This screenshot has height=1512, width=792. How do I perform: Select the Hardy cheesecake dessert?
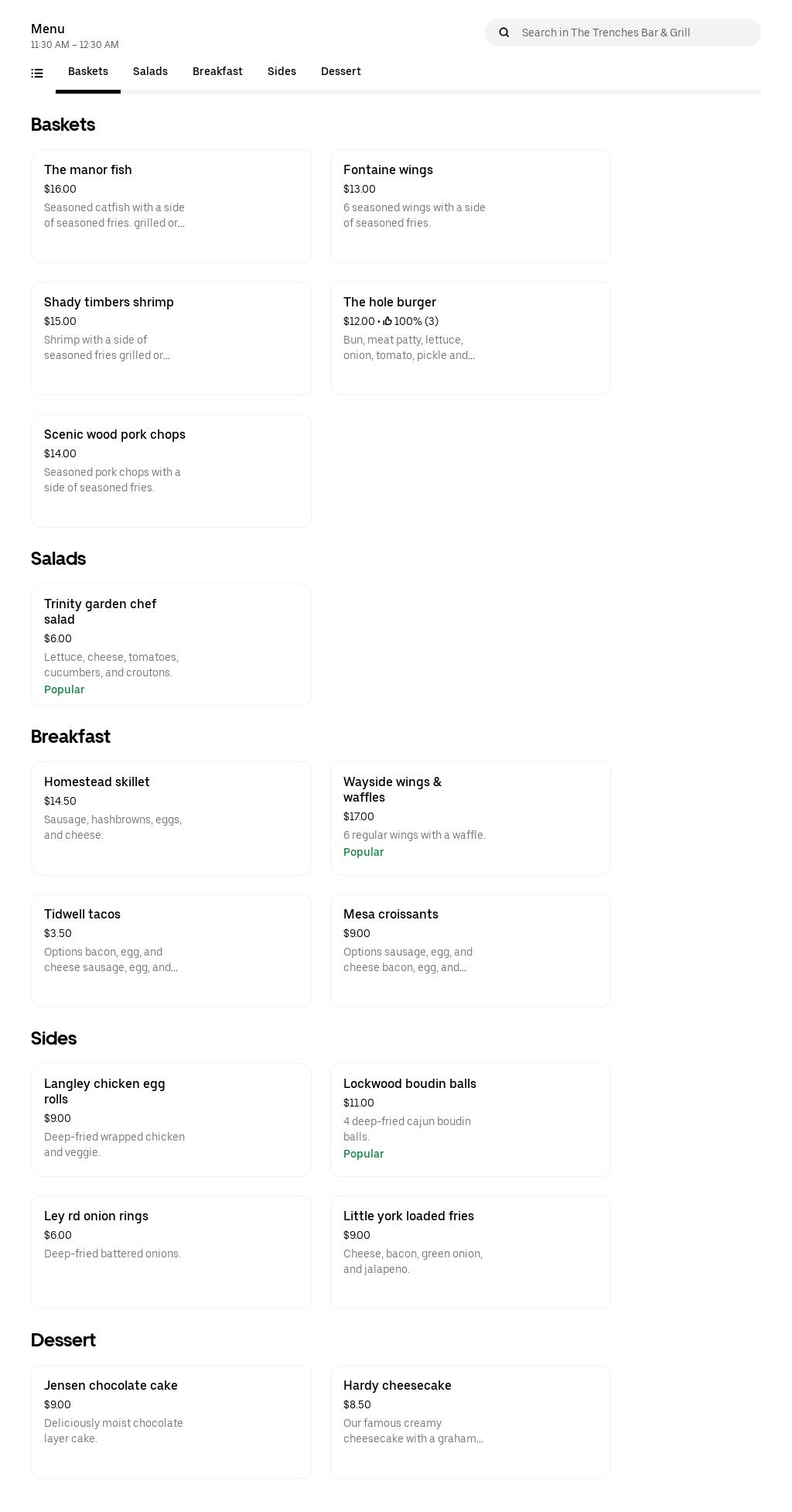tap(470, 1421)
